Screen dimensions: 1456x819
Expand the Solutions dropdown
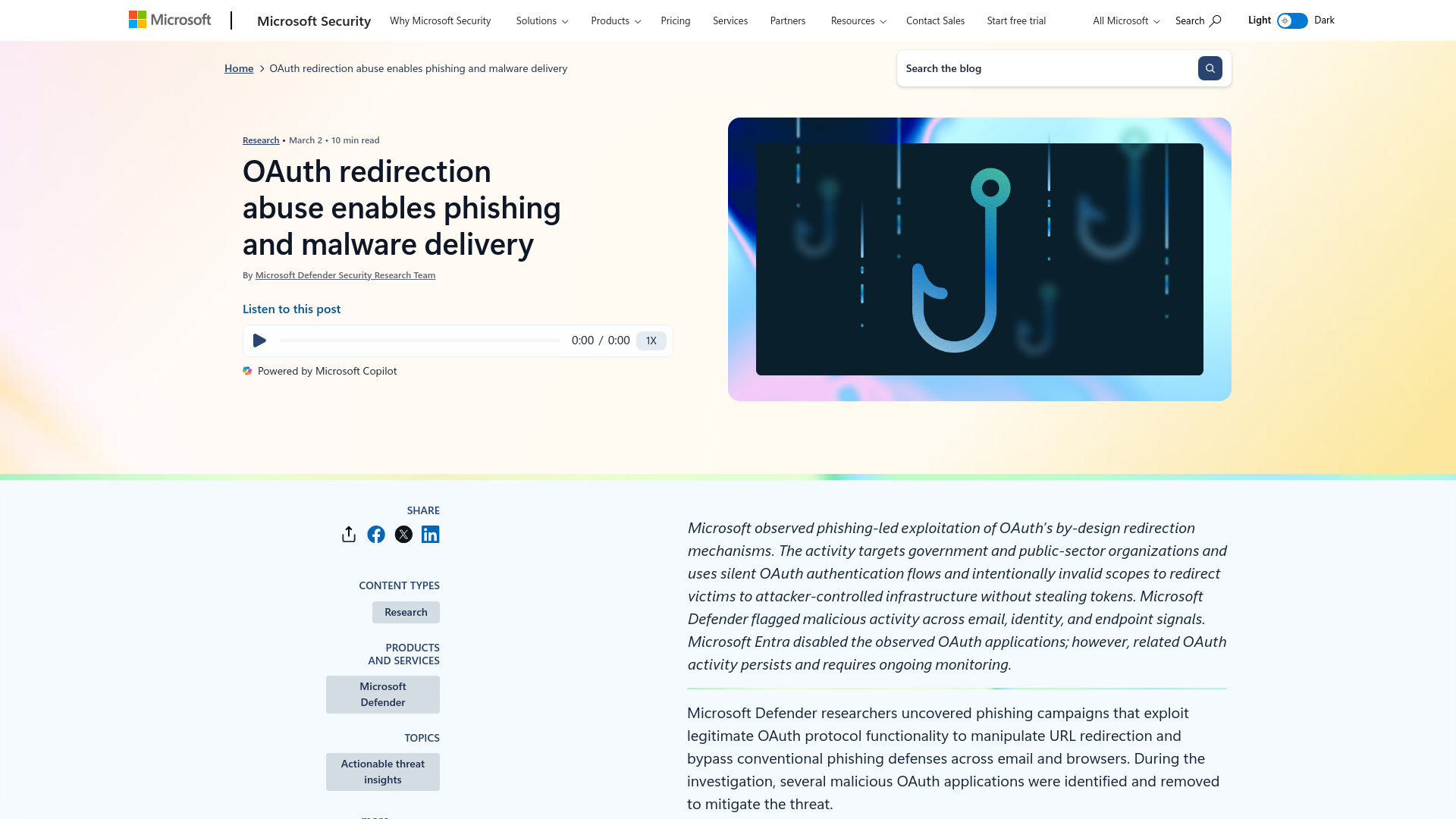[541, 20]
